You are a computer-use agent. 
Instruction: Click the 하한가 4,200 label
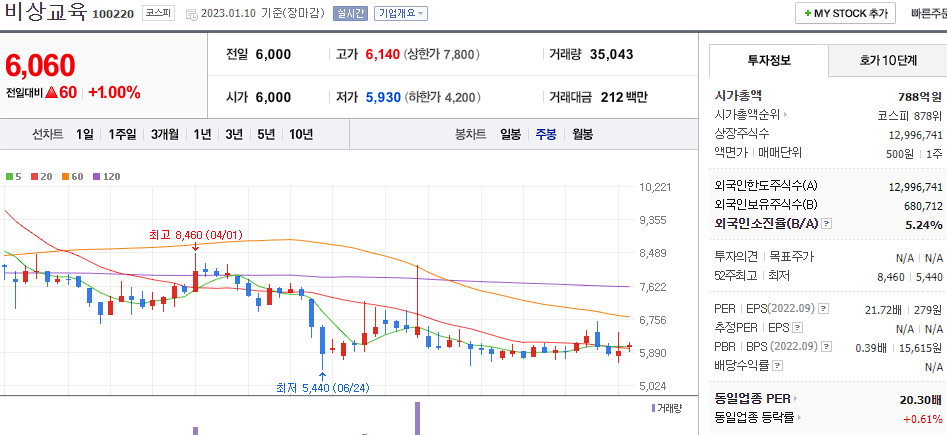tap(443, 97)
